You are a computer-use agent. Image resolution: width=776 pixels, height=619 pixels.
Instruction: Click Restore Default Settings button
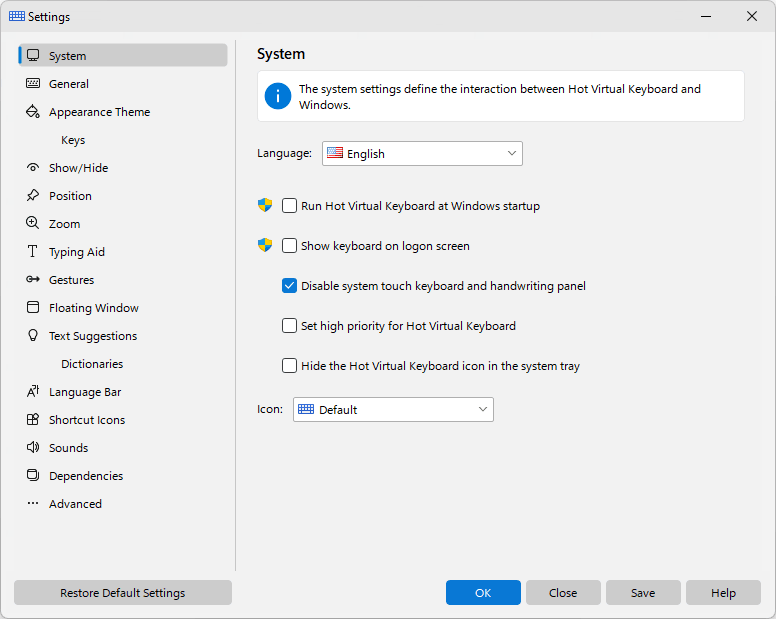coord(123,592)
